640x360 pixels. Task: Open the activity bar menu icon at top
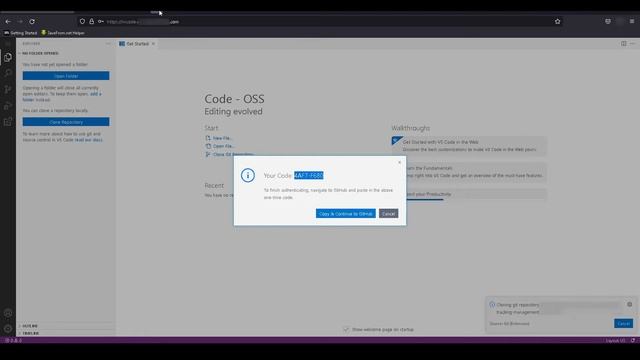click(x=8, y=44)
